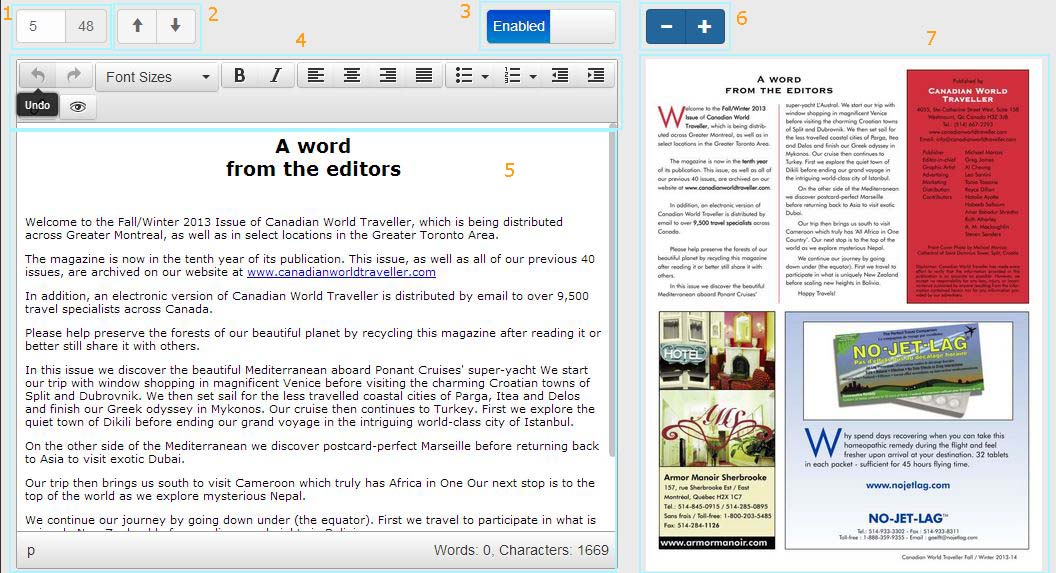Click the page number field showing 5
The height and width of the screenshot is (573, 1056).
[x=40, y=26]
